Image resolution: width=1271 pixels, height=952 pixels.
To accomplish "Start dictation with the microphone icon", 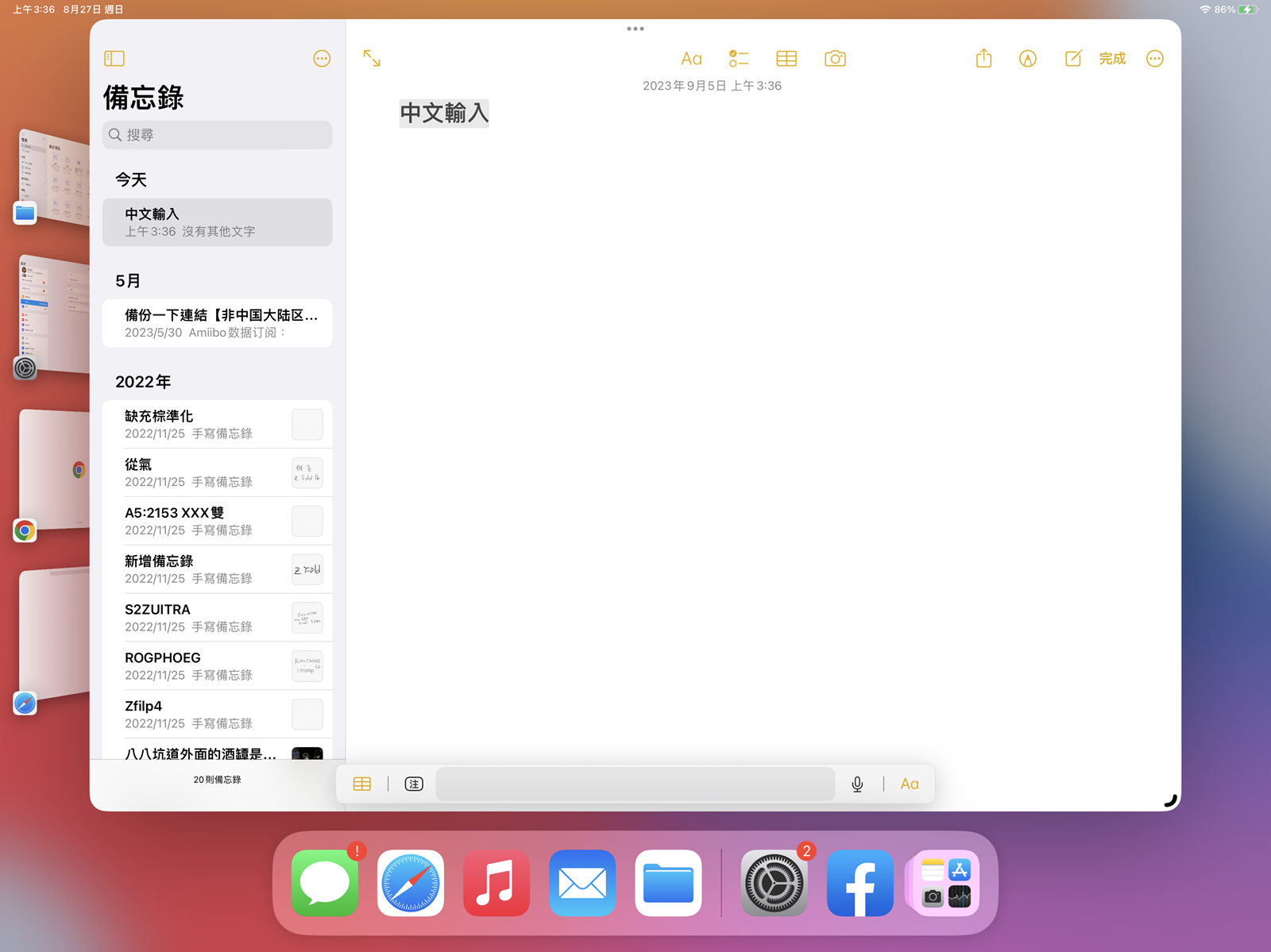I will pyautogui.click(x=857, y=784).
